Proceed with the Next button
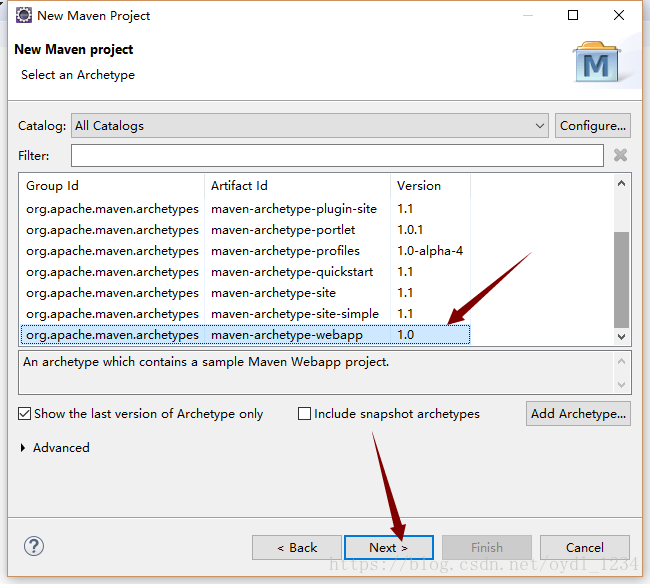 click(389, 548)
